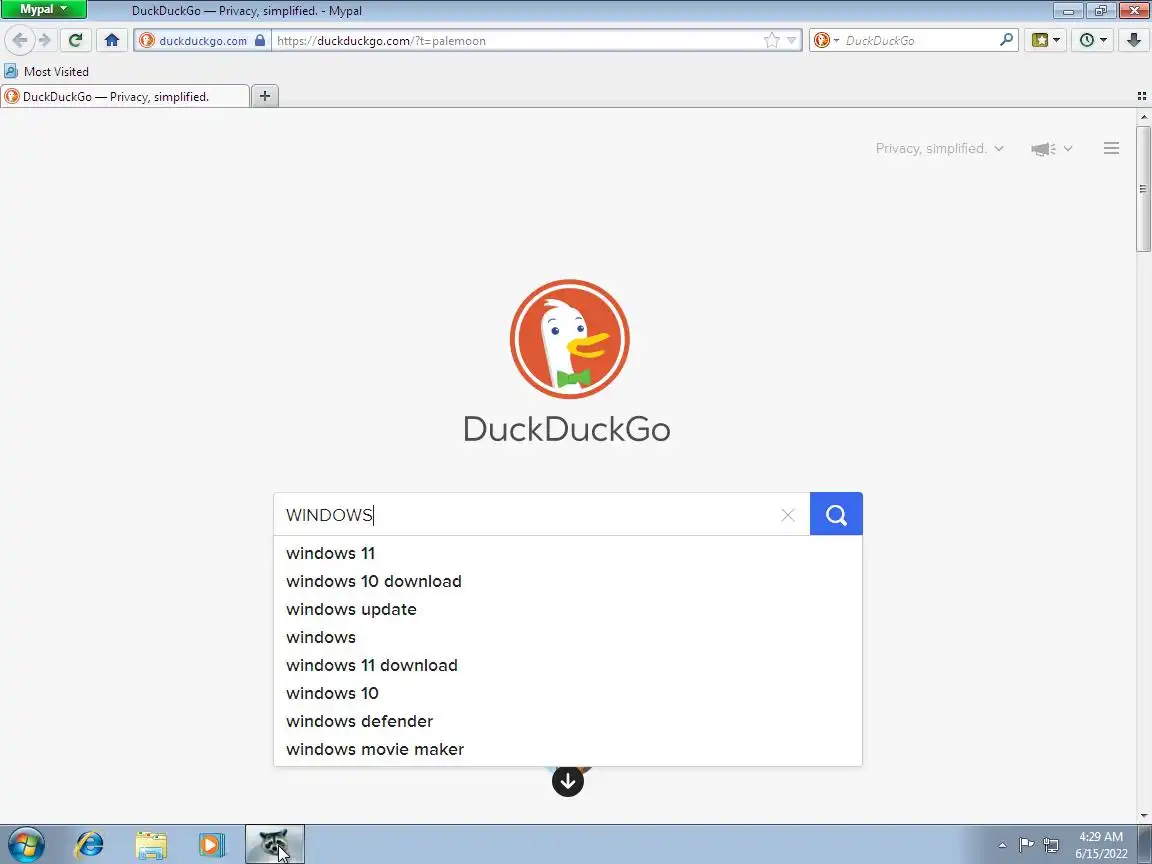Open search engine selector in toolbar search box
Image resolution: width=1152 pixels, height=864 pixels.
coord(826,40)
